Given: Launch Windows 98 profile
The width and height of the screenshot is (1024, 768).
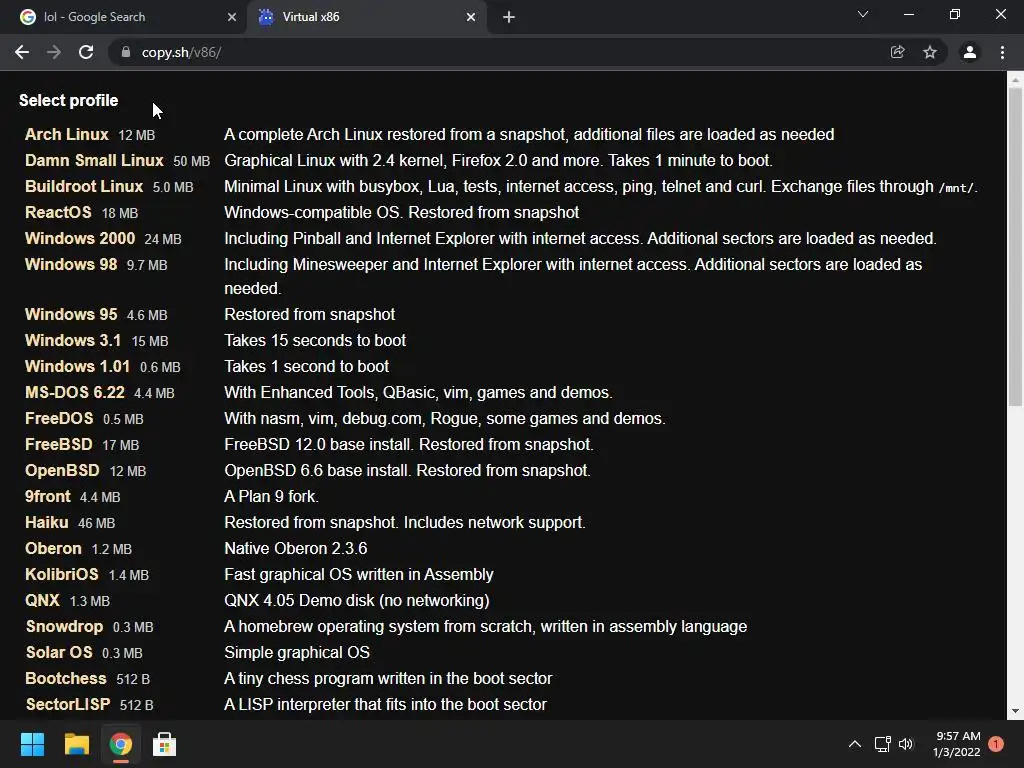Looking at the screenshot, I should tap(71, 264).
